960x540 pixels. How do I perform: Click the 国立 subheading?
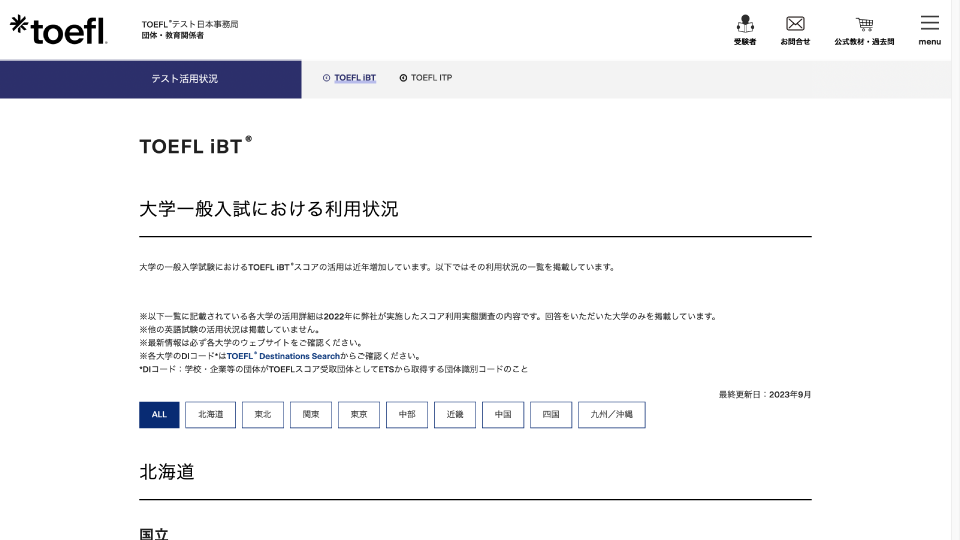click(154, 534)
